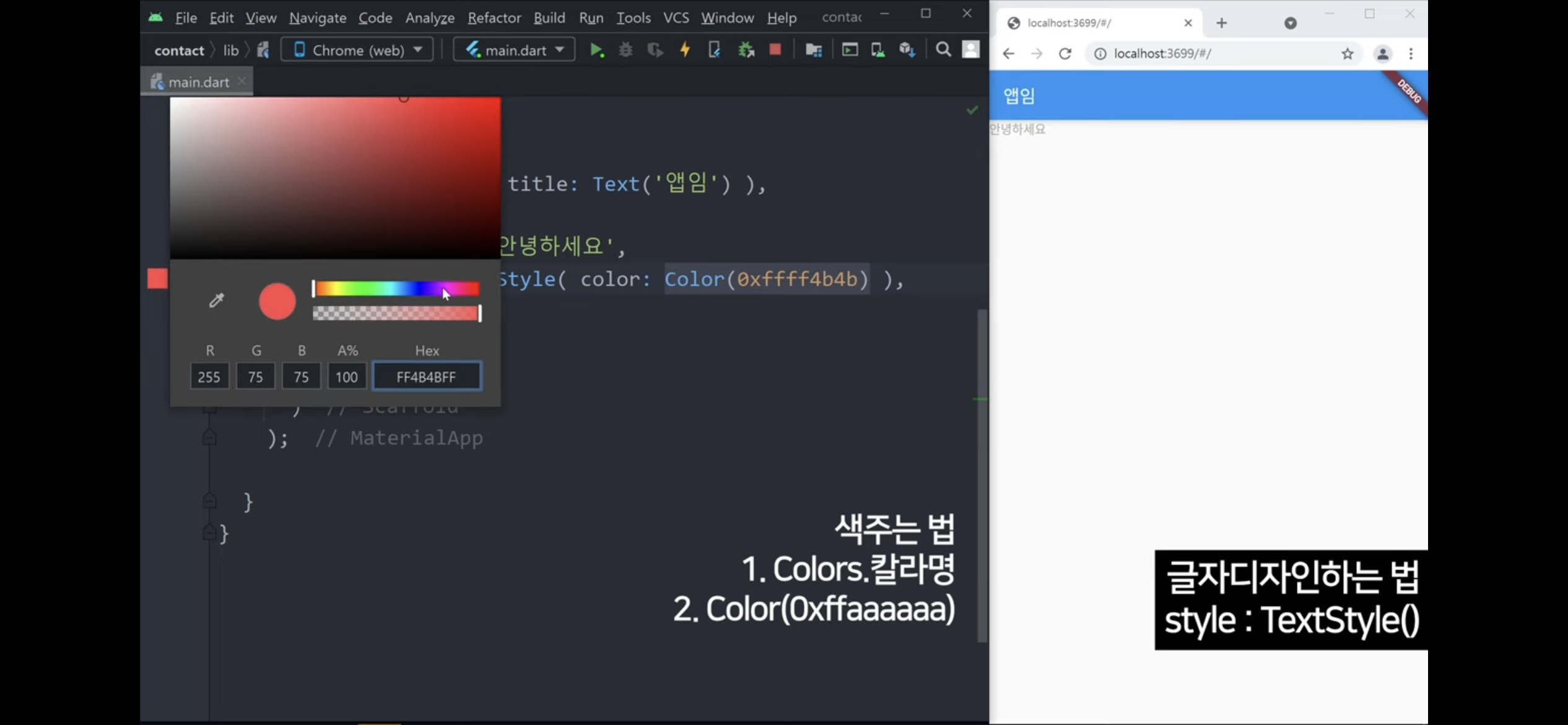Click the R value field showing 255

pos(209,377)
